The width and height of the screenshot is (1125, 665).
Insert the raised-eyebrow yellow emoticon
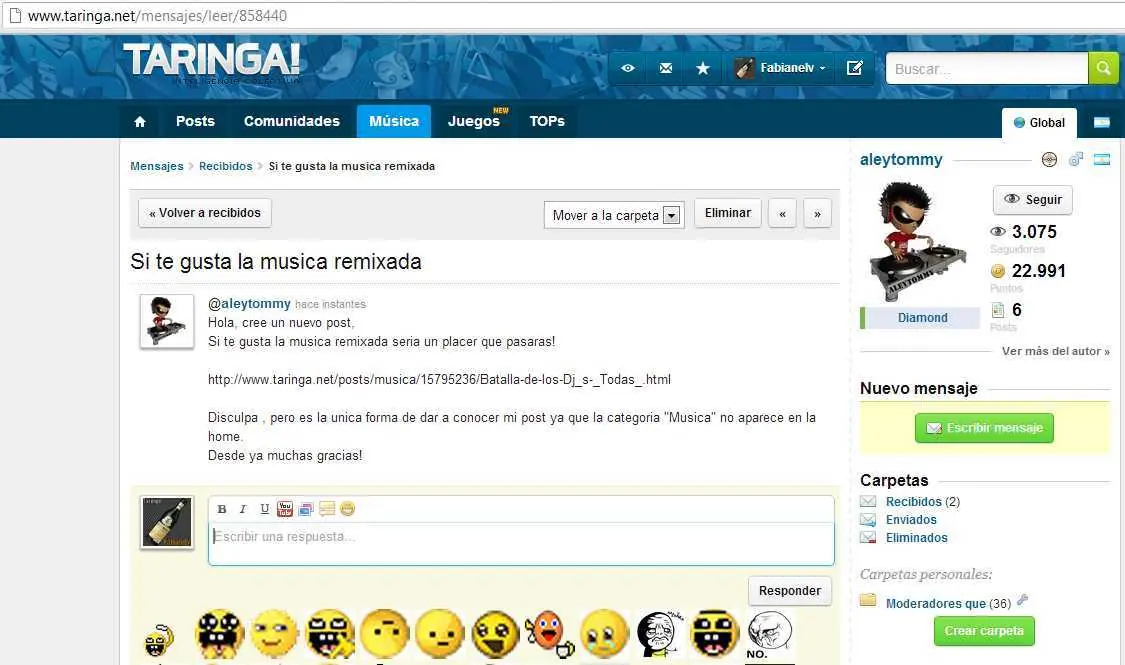pyautogui.click(x=385, y=634)
